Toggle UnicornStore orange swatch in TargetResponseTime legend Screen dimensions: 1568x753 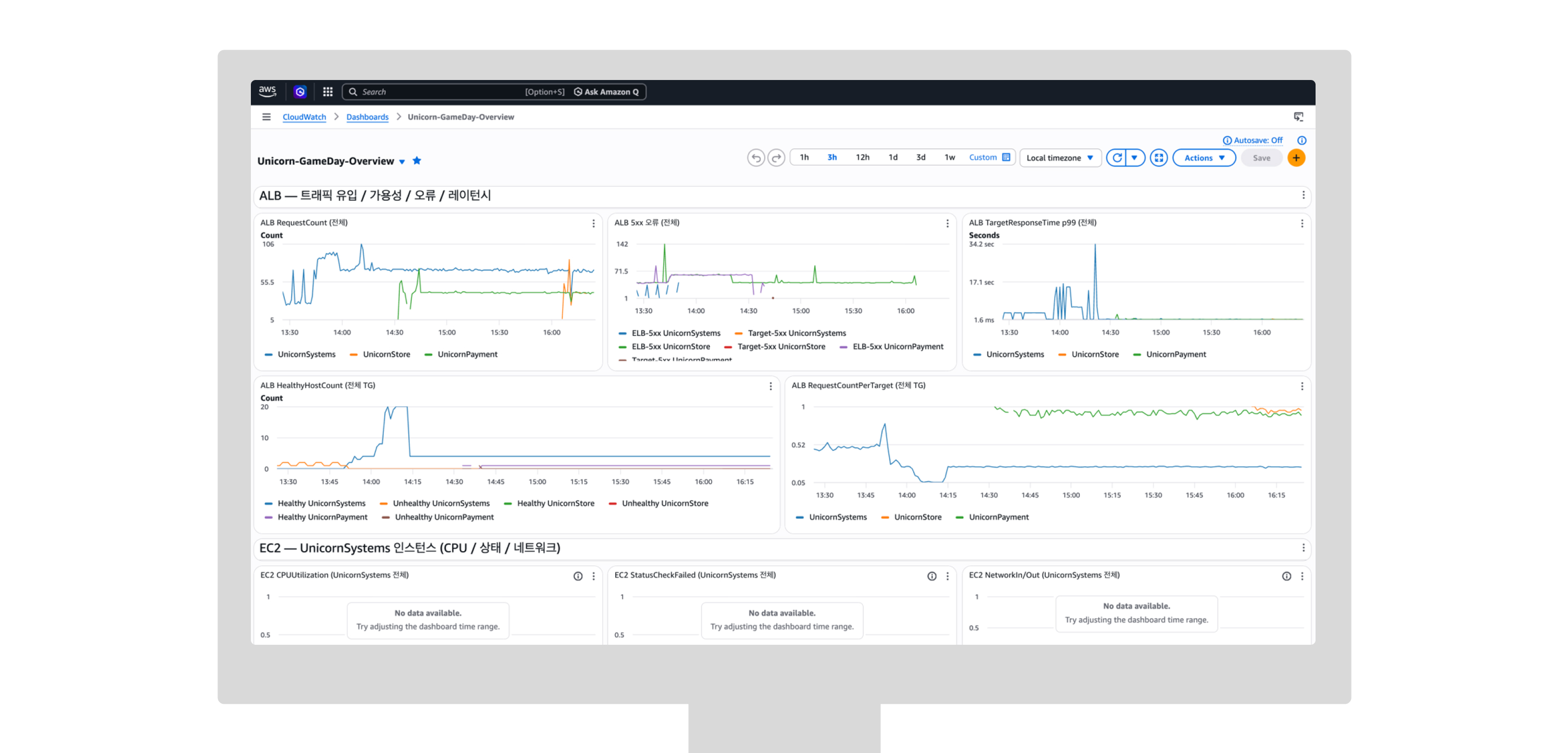pyautogui.click(x=1062, y=355)
